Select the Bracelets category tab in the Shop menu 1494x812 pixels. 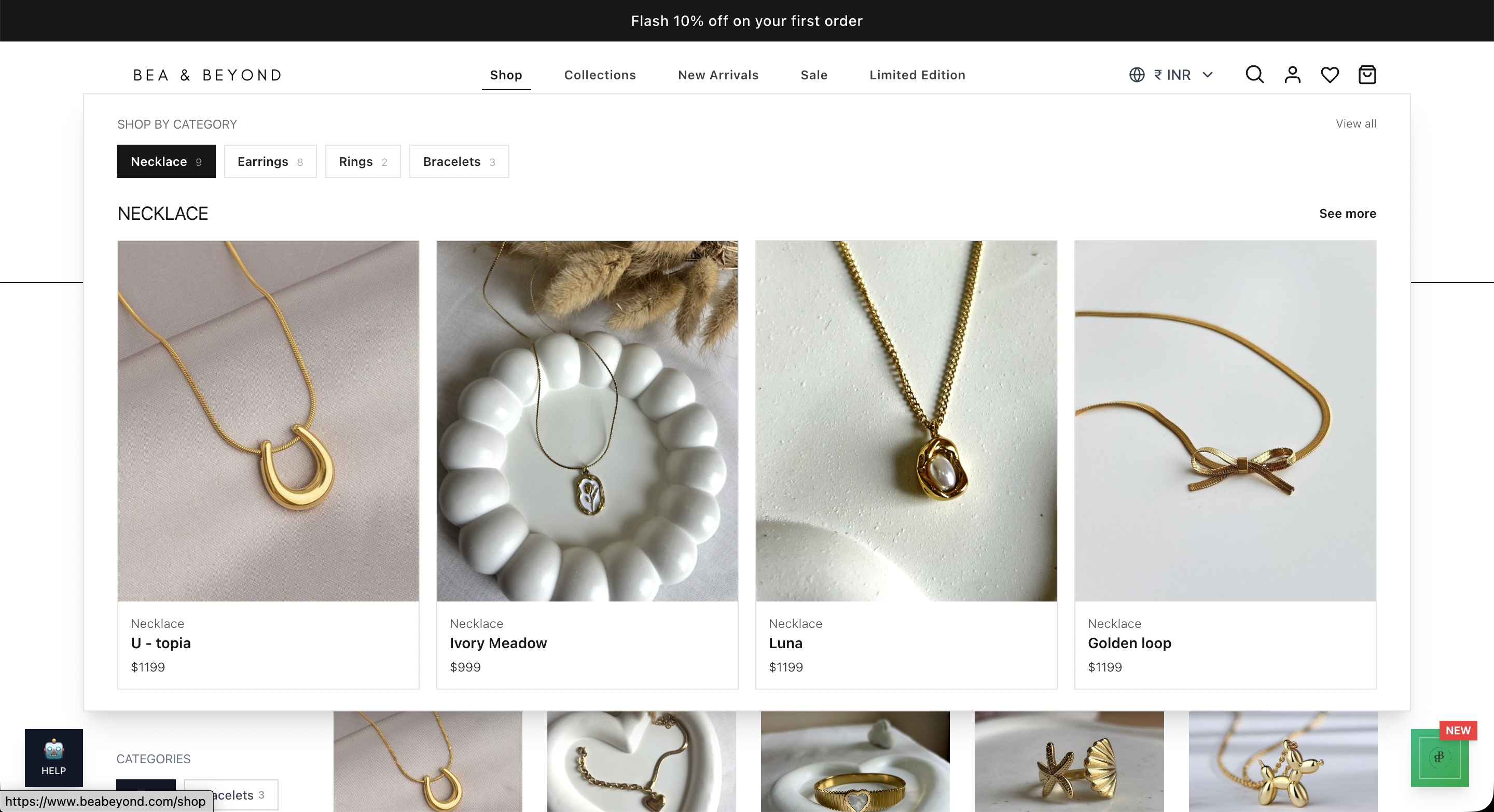(x=459, y=161)
